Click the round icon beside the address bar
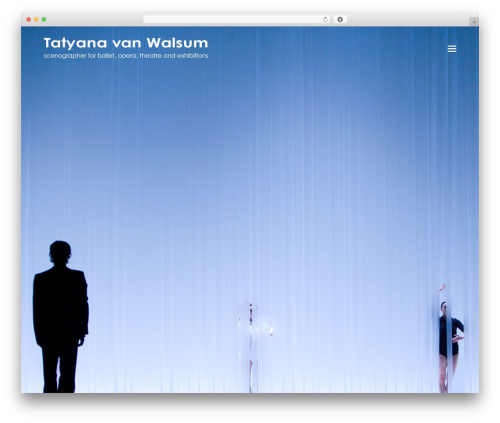 [x=340, y=20]
